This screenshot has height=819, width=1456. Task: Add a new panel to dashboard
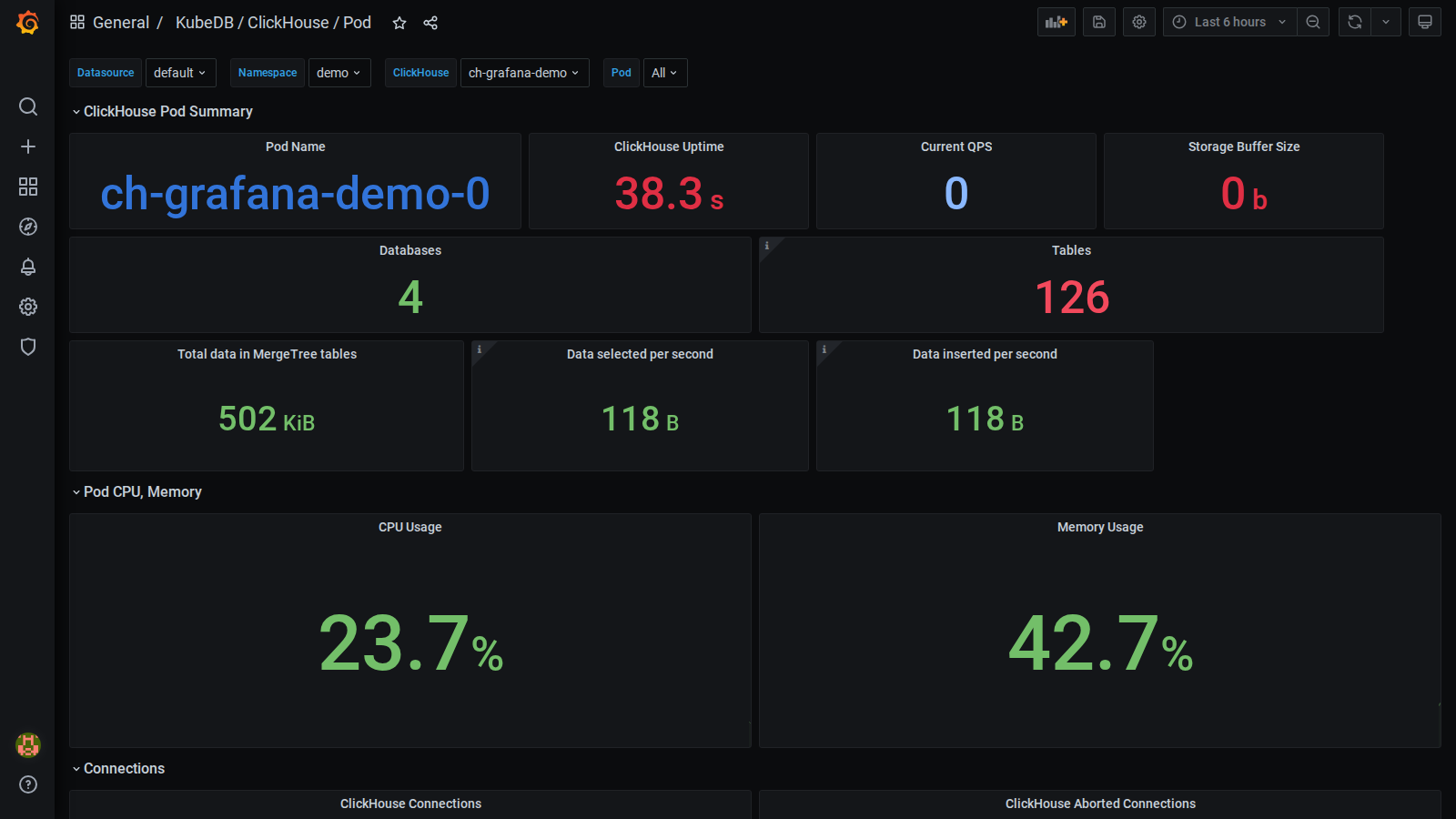[1057, 22]
